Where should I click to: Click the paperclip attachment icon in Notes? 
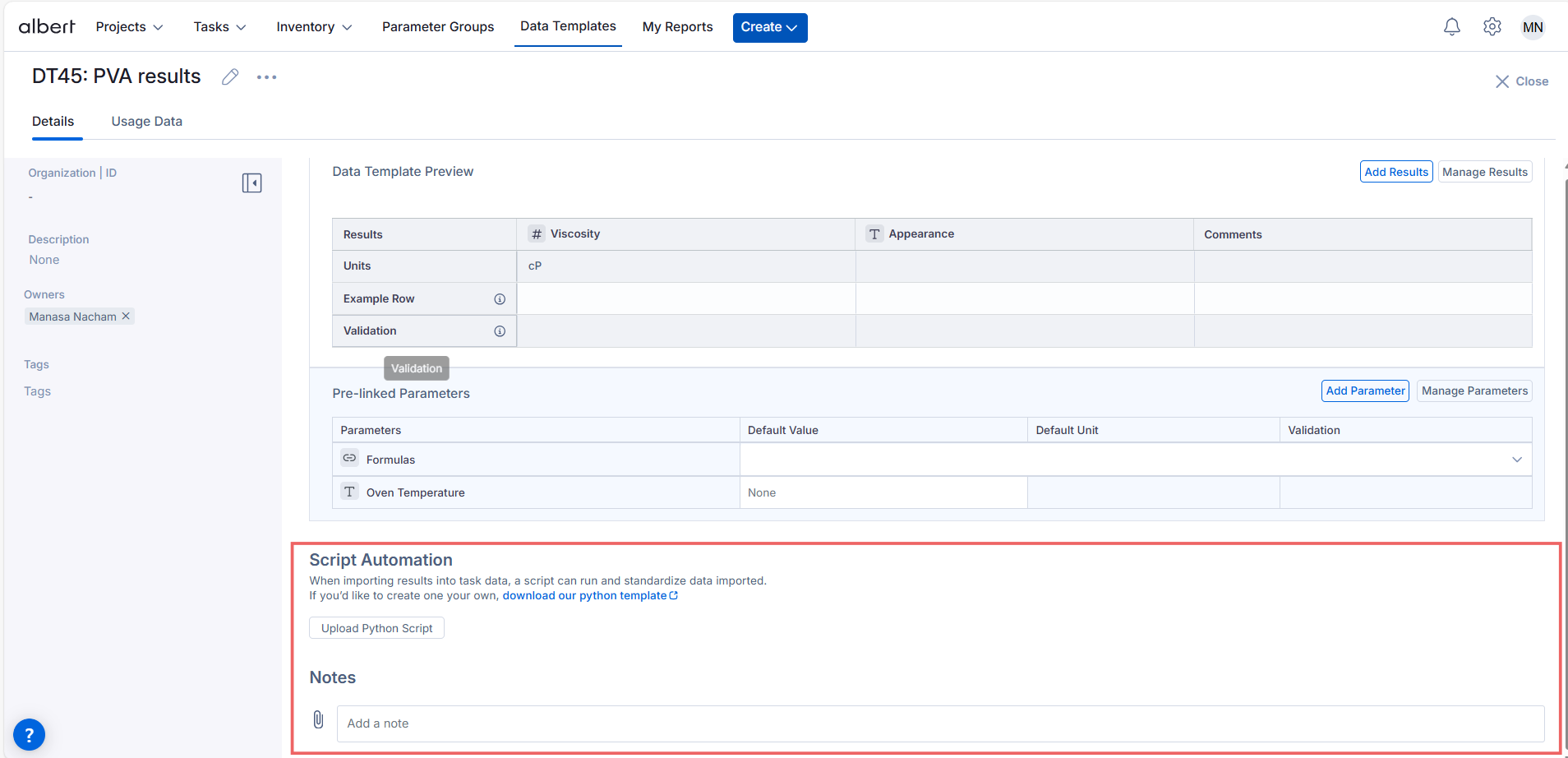pos(319,720)
